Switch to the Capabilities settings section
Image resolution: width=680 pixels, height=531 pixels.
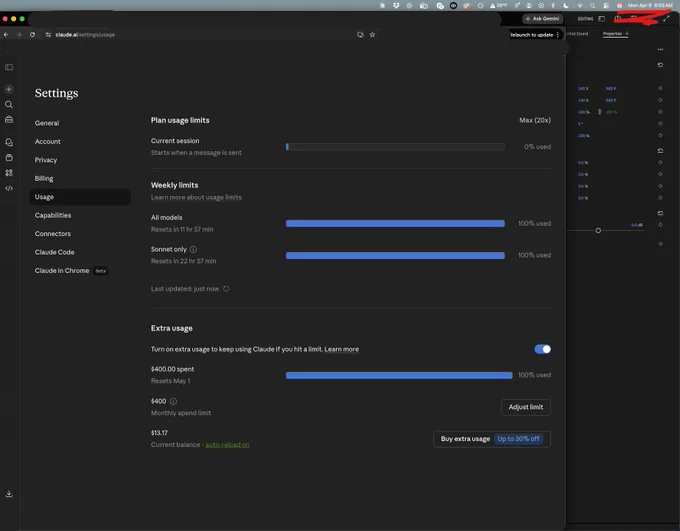(x=53, y=215)
